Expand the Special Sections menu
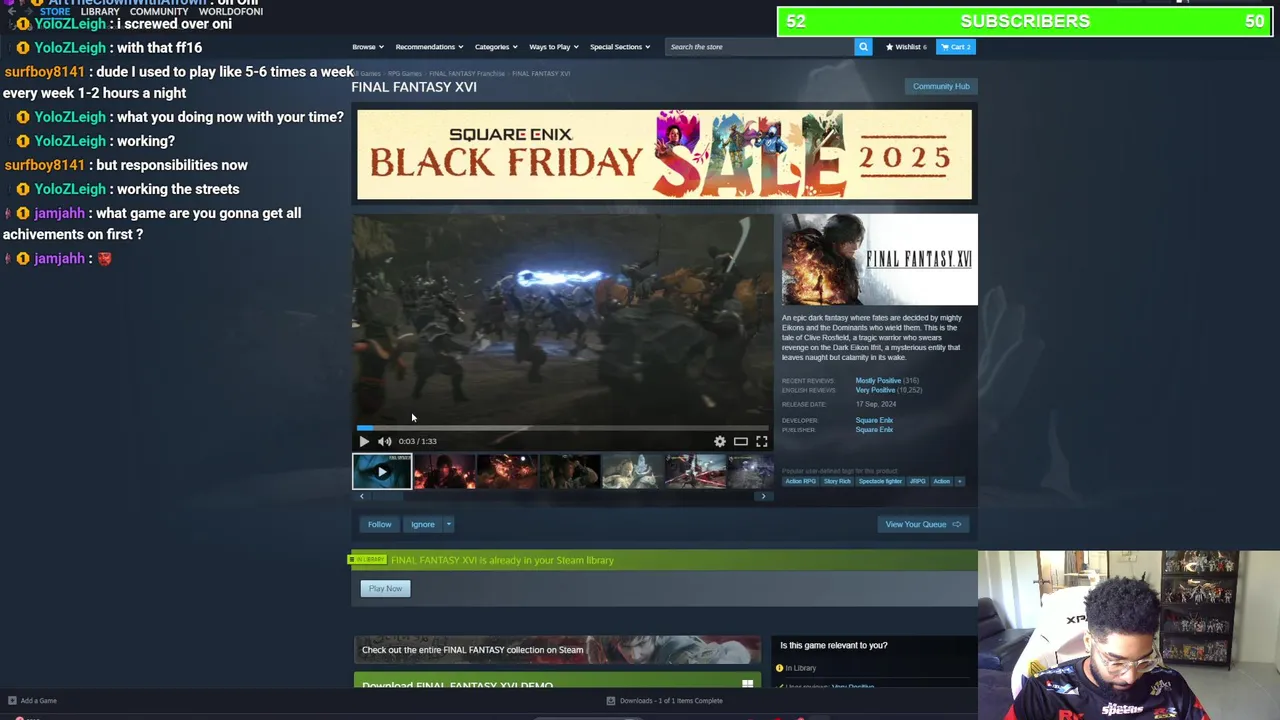 619,47
